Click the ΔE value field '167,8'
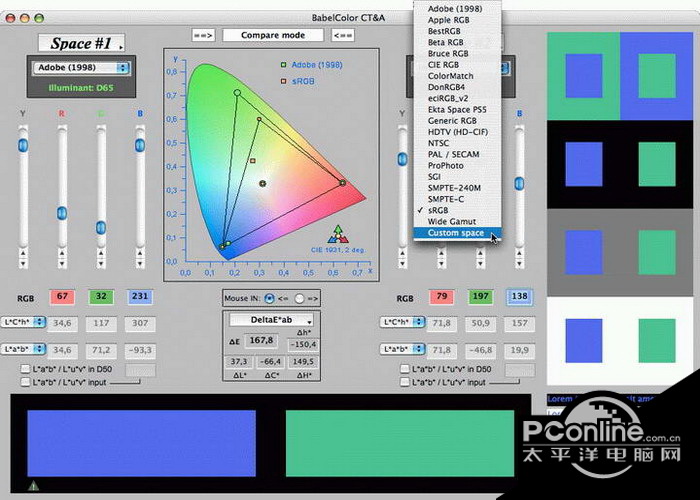 (x=261, y=341)
